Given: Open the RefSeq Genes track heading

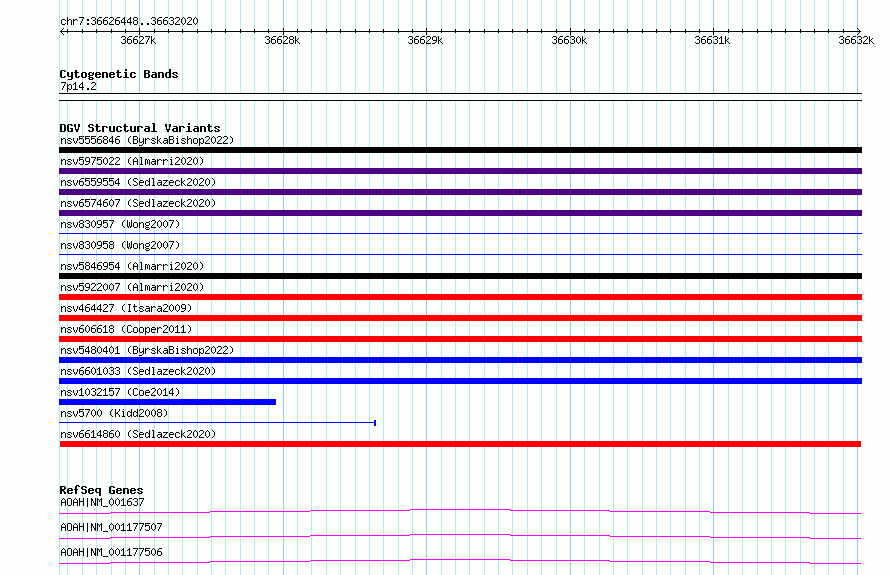Looking at the screenshot, I should (101, 490).
